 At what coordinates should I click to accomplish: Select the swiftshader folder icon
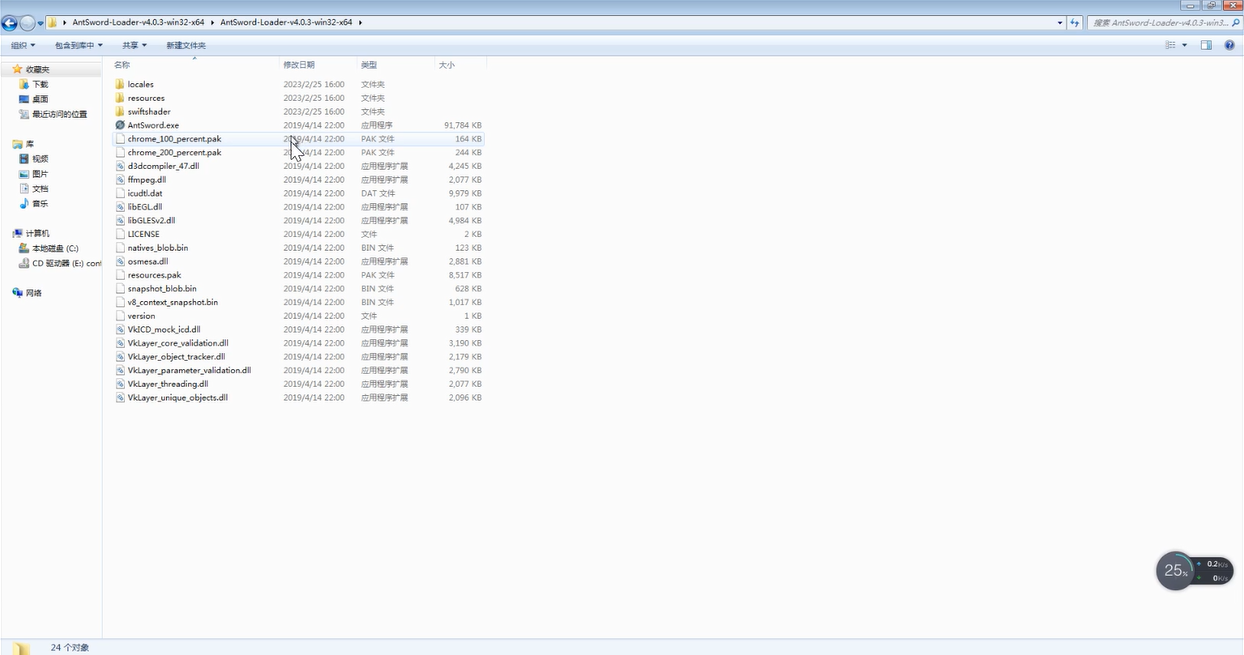[x=120, y=112]
